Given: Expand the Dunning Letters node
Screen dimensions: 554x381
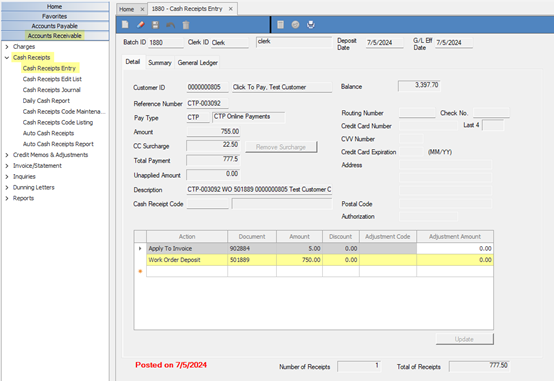Looking at the screenshot, I should 7,188.
